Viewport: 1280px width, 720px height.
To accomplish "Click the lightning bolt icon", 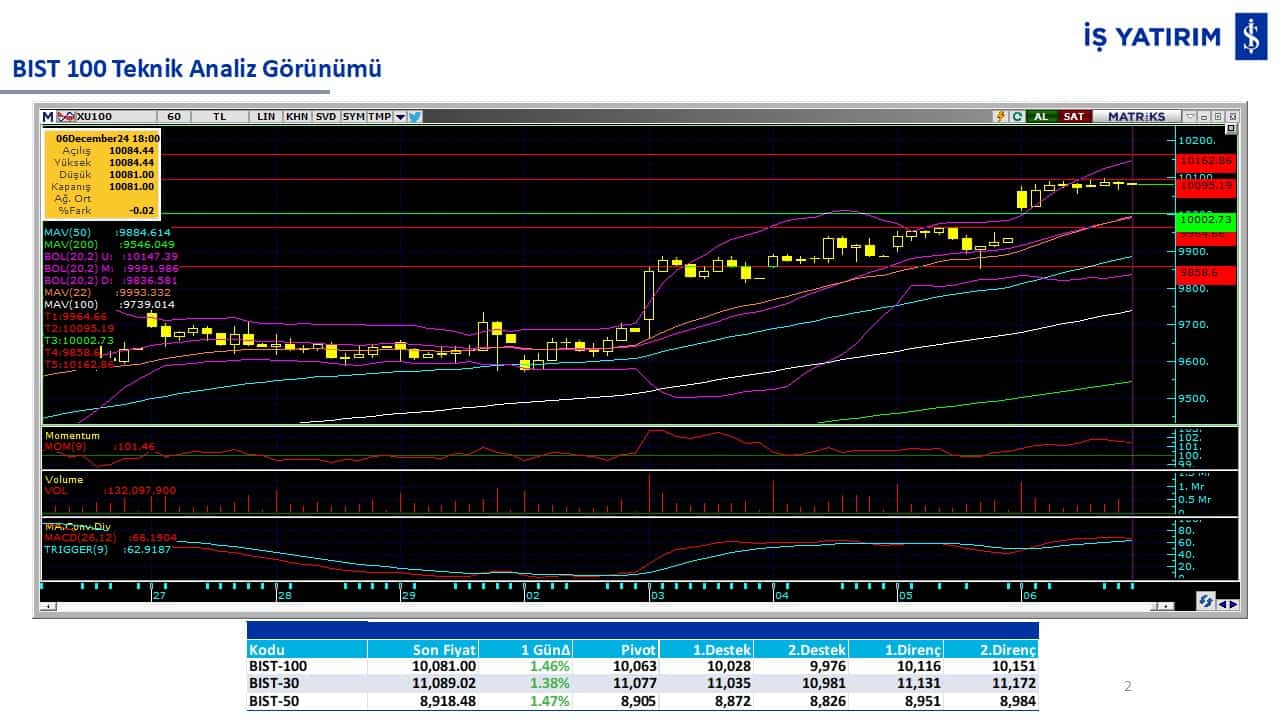I will tap(1000, 116).
